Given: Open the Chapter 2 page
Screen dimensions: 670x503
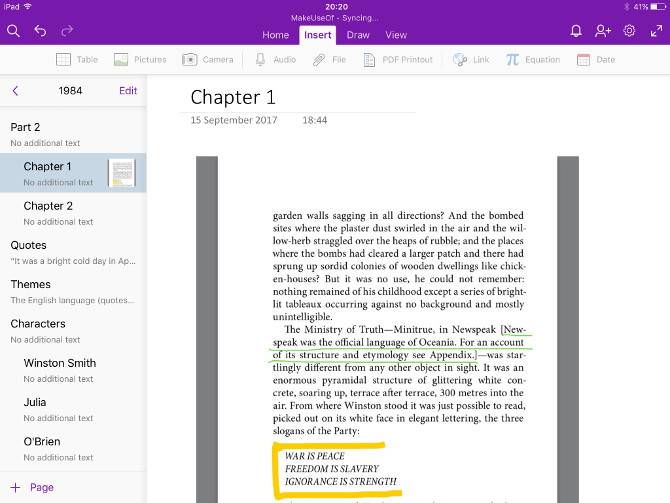Looking at the screenshot, I should [x=73, y=212].
